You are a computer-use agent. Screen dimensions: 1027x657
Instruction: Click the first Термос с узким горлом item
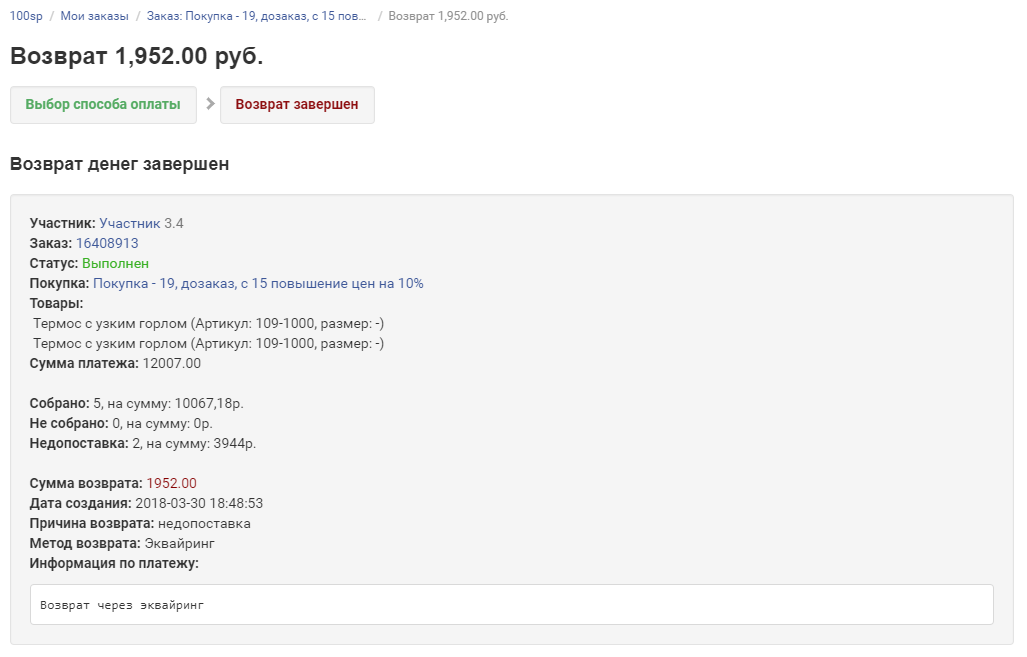point(208,323)
